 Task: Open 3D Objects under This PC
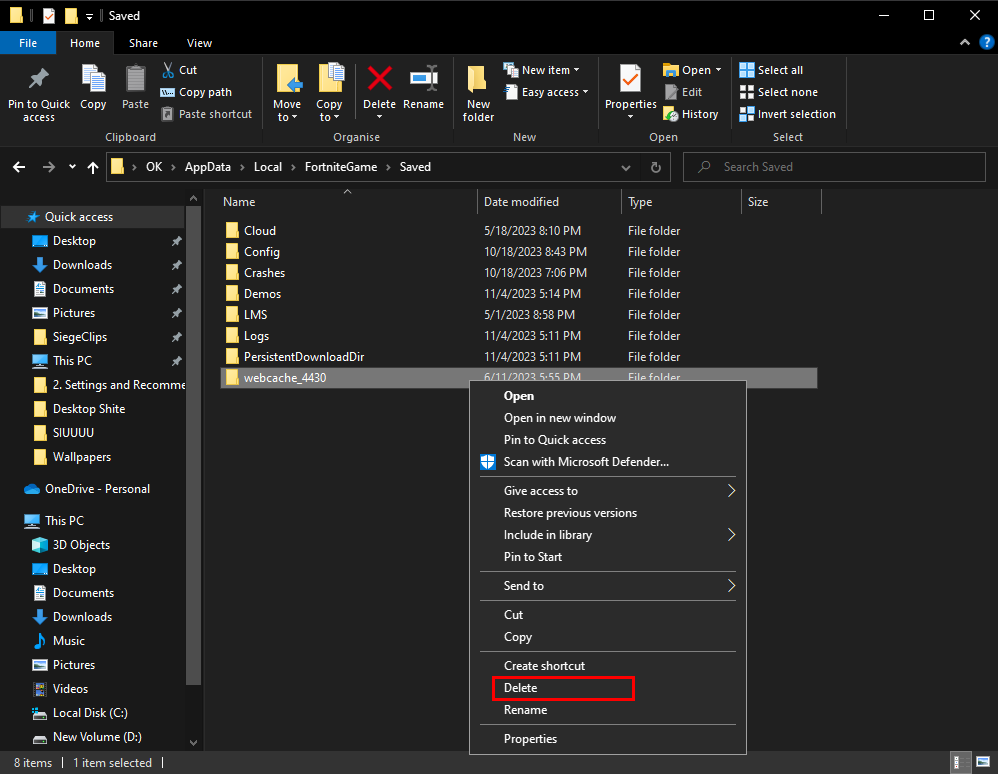(x=81, y=545)
